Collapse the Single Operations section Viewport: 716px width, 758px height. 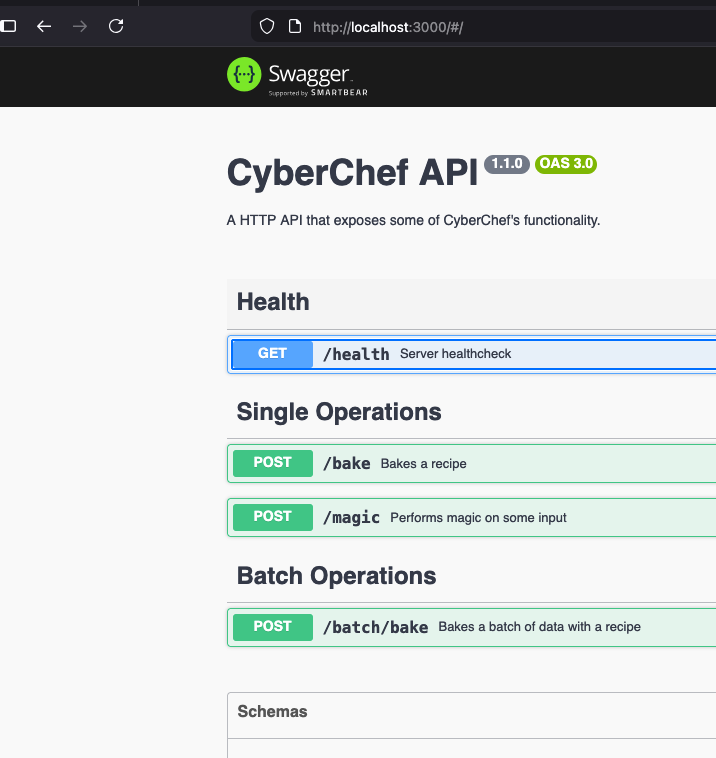(x=471, y=412)
